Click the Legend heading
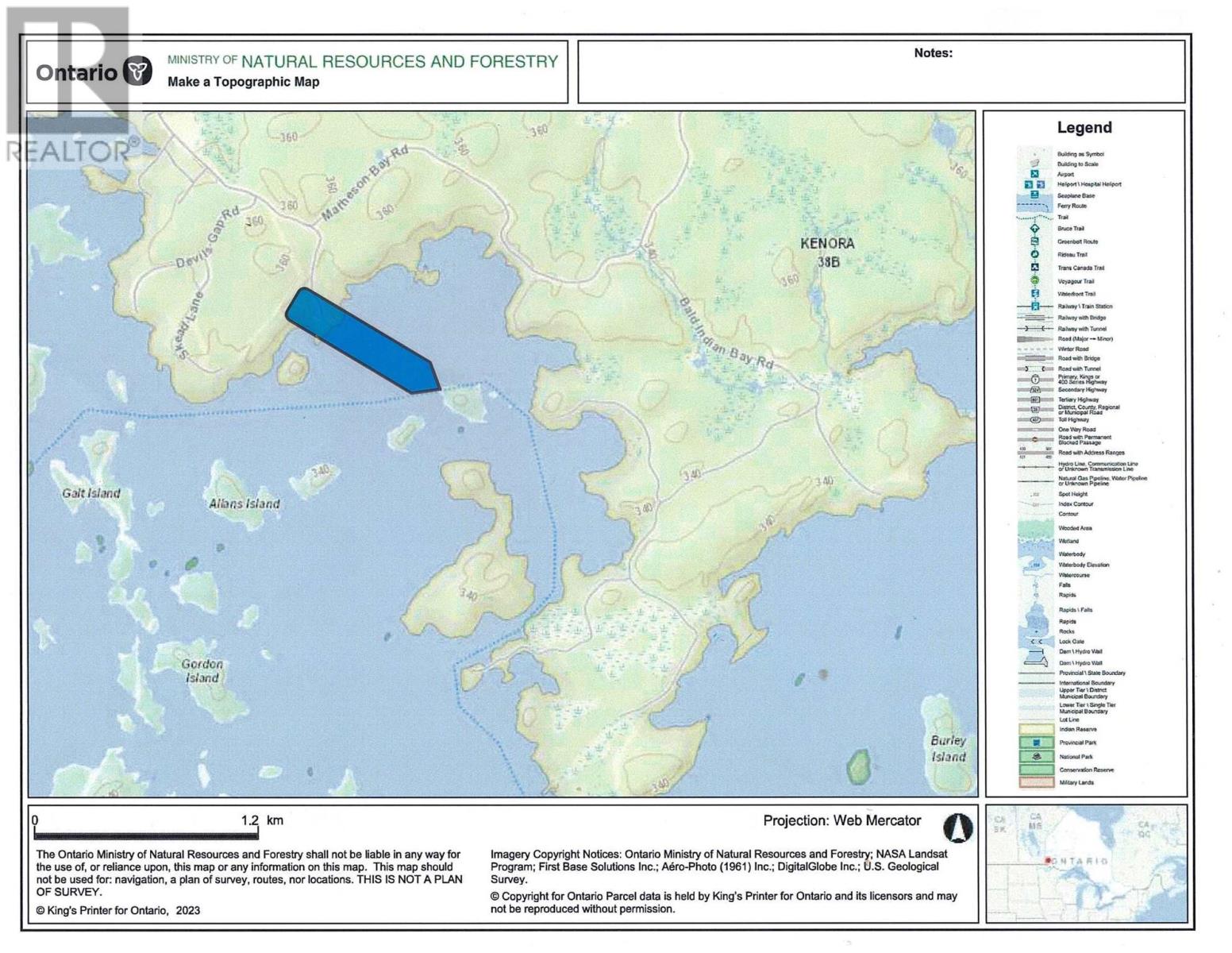1232x953 pixels. pos(1084,127)
